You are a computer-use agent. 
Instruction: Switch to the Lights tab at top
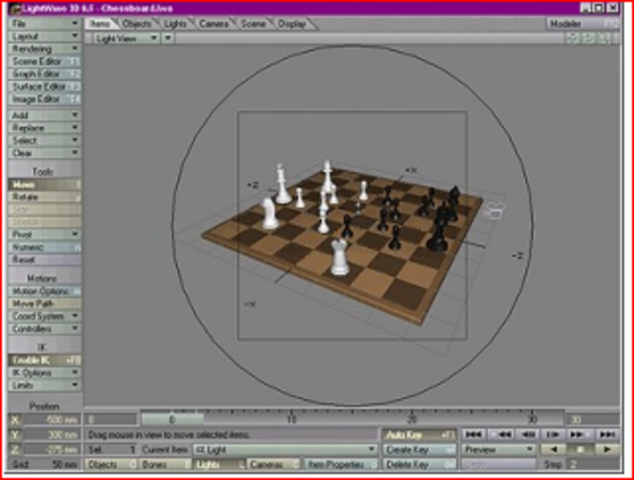(x=175, y=24)
